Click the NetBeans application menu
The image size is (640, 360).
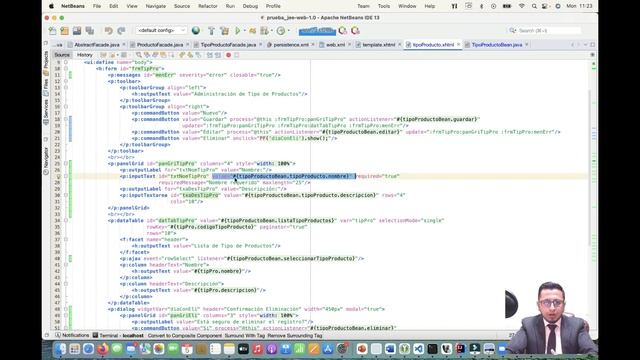(73, 6)
